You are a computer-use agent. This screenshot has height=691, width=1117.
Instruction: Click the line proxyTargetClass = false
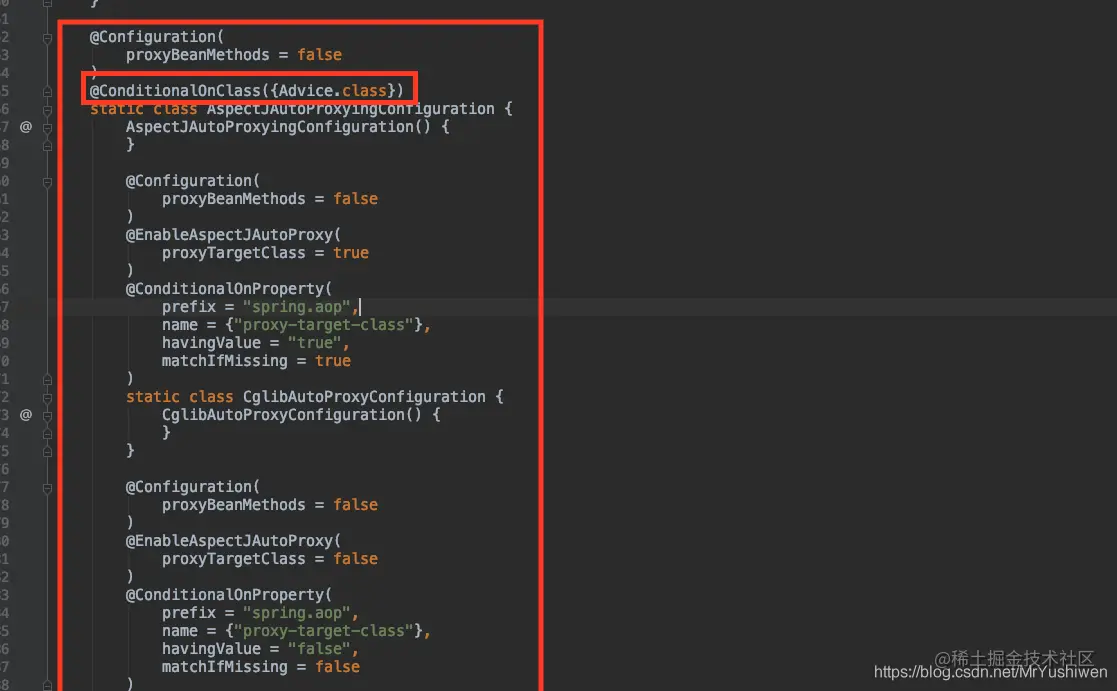coord(269,559)
